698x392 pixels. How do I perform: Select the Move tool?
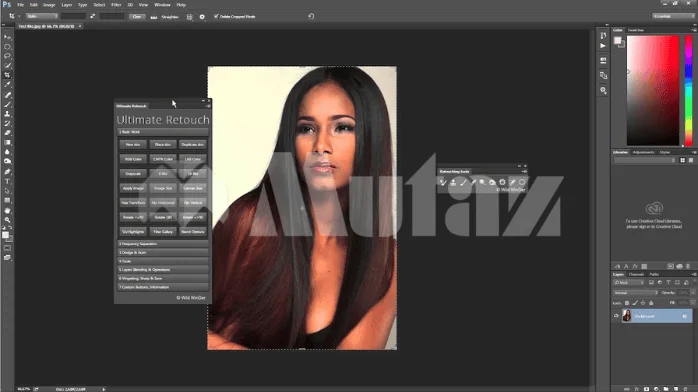(7, 37)
